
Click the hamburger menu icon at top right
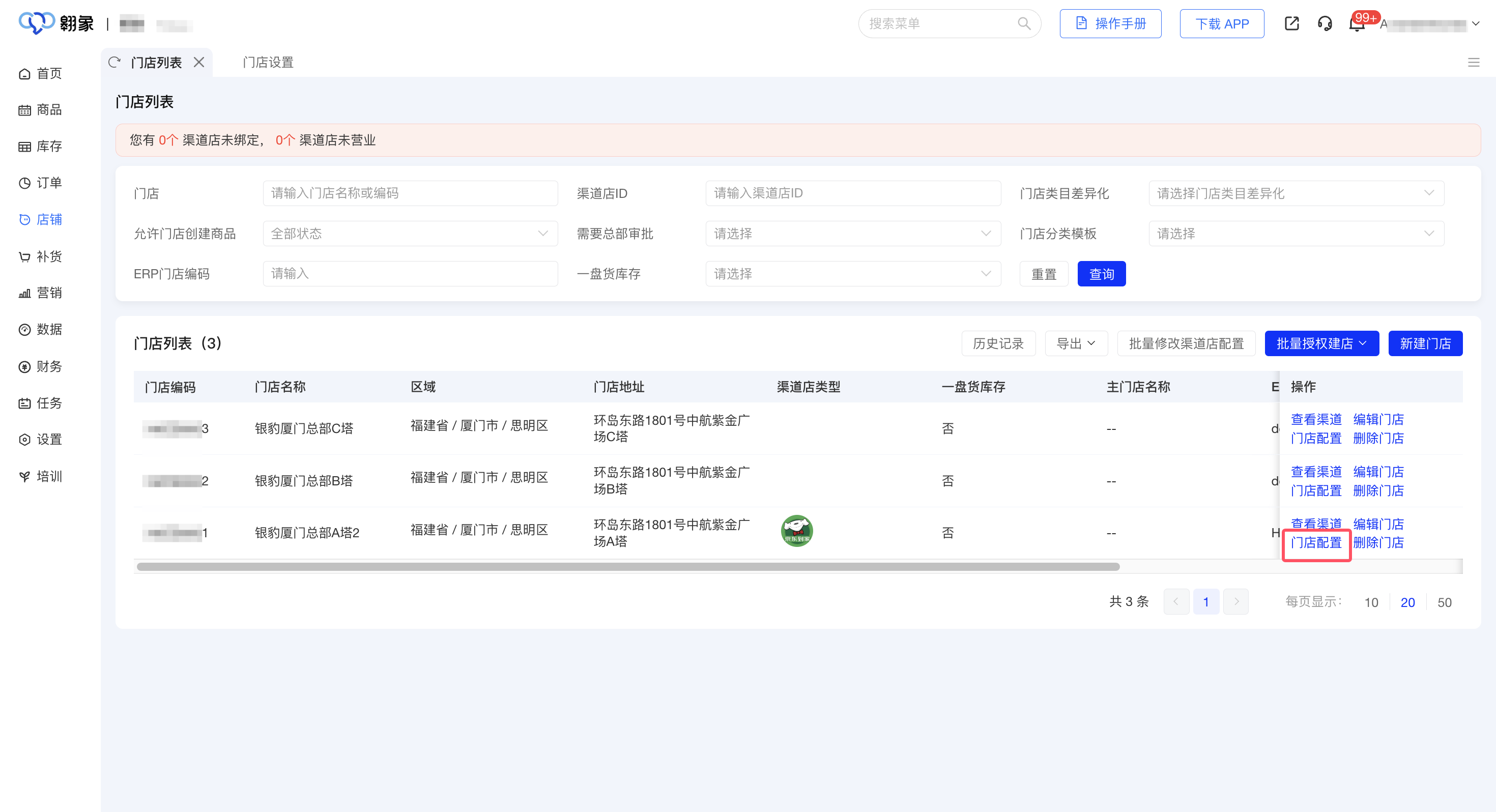click(x=1475, y=62)
